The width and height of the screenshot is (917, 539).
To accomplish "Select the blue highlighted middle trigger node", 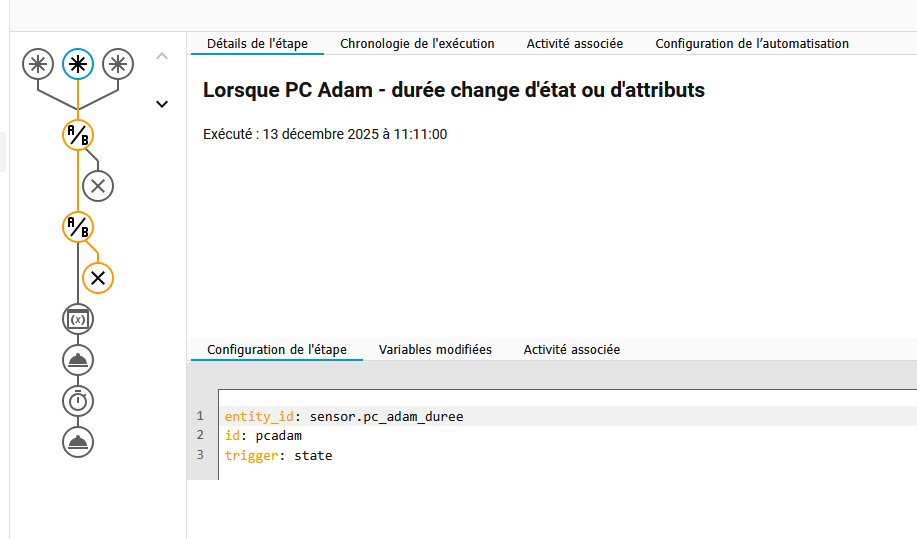I will coord(78,64).
